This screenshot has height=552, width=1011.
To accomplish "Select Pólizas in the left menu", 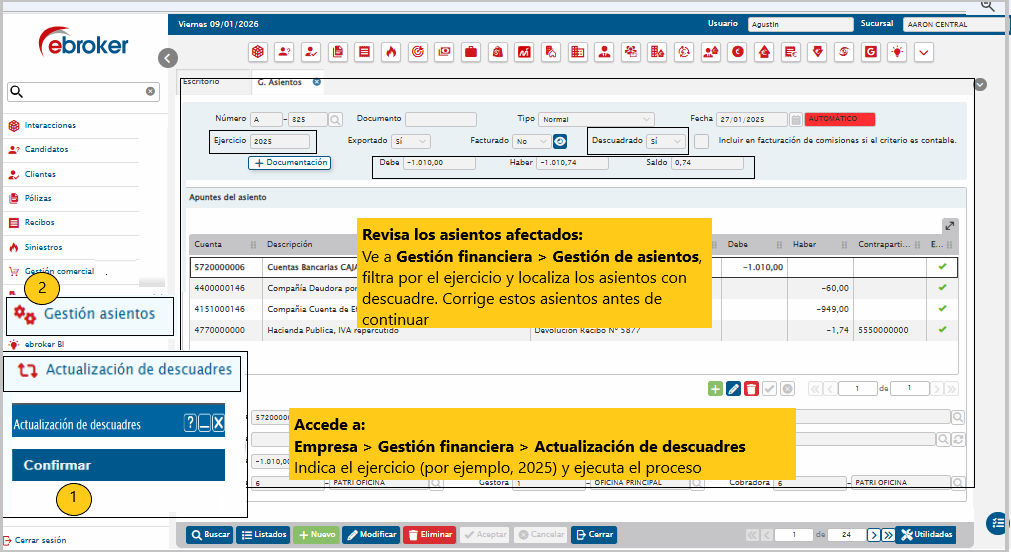I will coord(38,198).
